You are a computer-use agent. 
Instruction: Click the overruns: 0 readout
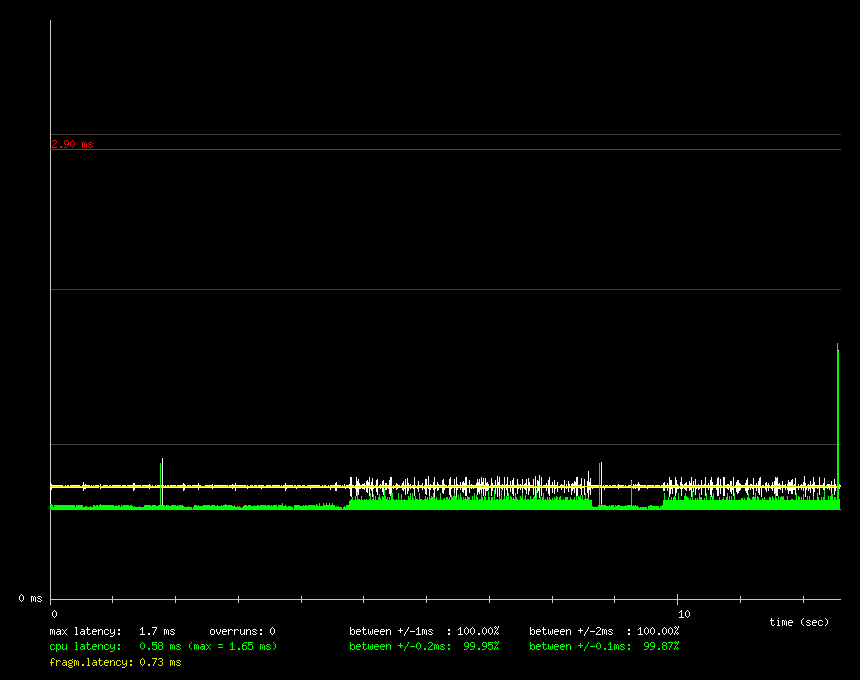(x=242, y=631)
